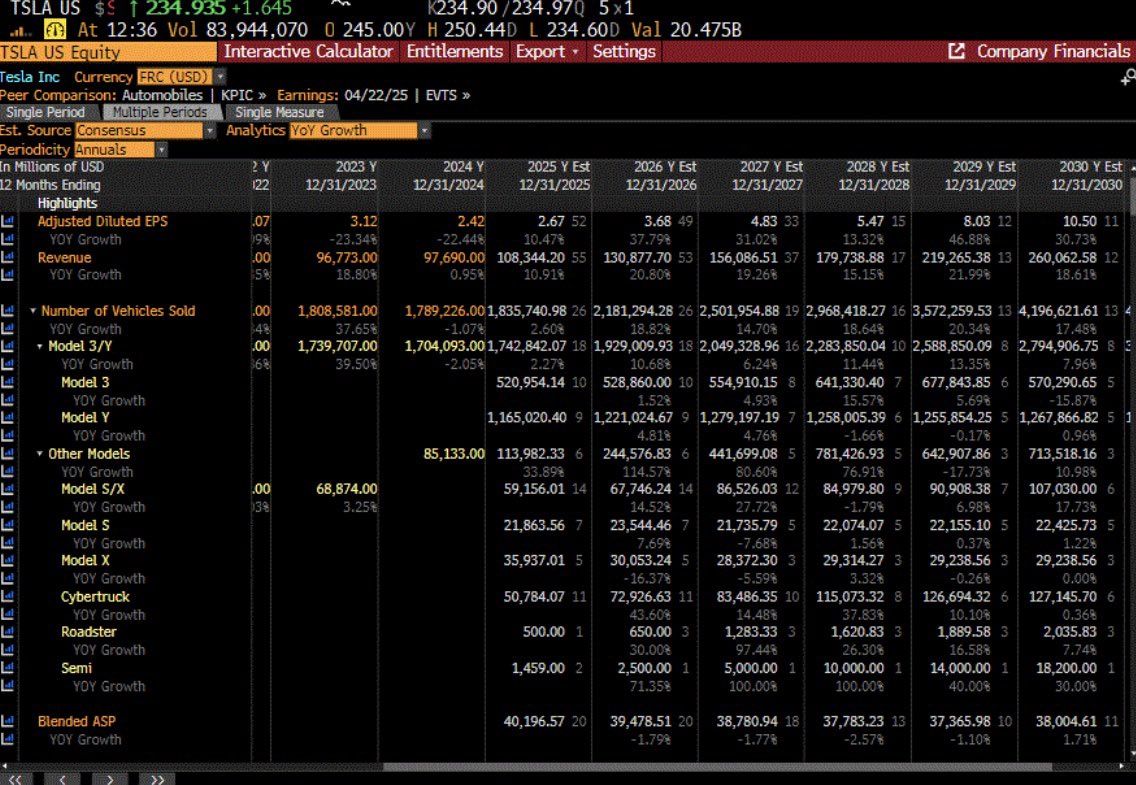The height and width of the screenshot is (785, 1136).
Task: Open the chart icon for the Revenue row
Action: [x=9, y=257]
